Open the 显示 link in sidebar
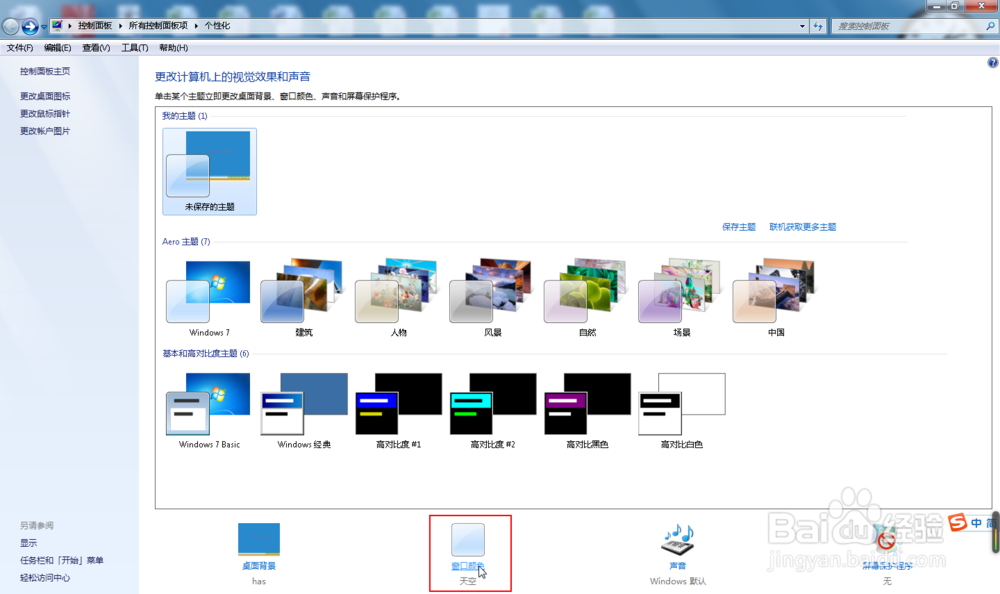Viewport: 1000px width, 594px height. click(28, 543)
